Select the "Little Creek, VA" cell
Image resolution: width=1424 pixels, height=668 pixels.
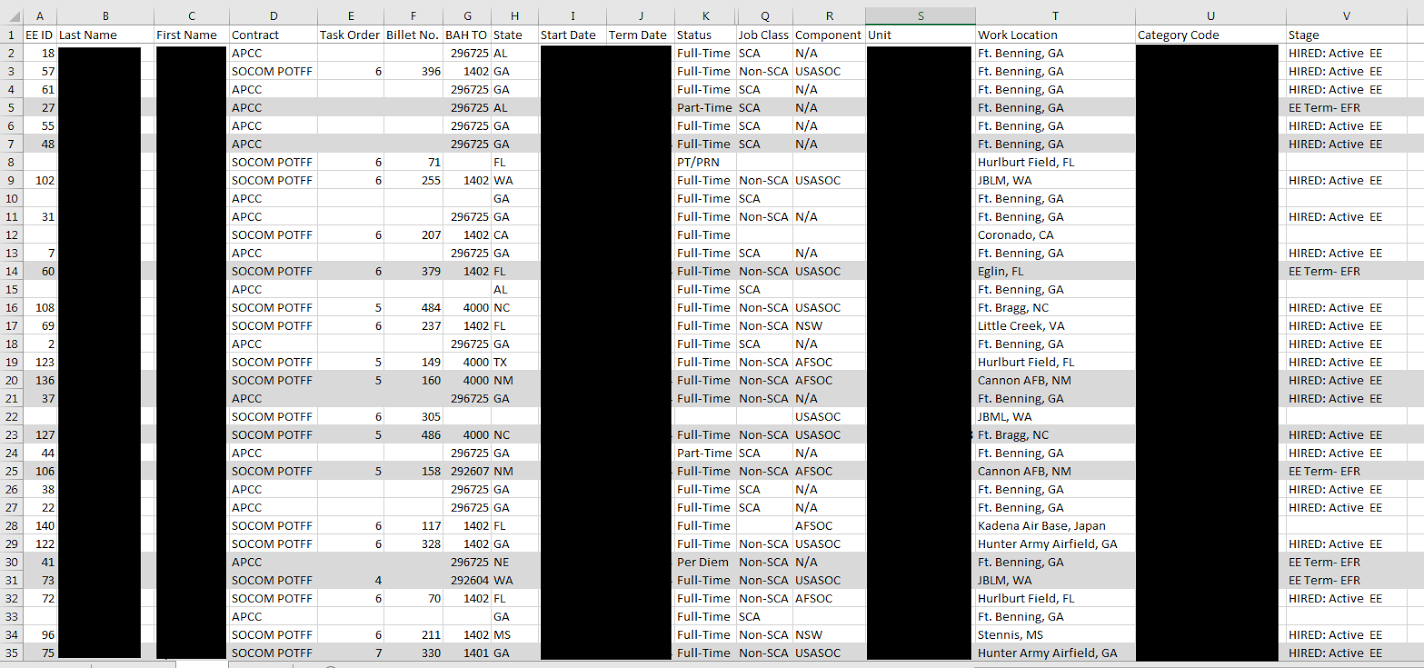coord(1055,326)
